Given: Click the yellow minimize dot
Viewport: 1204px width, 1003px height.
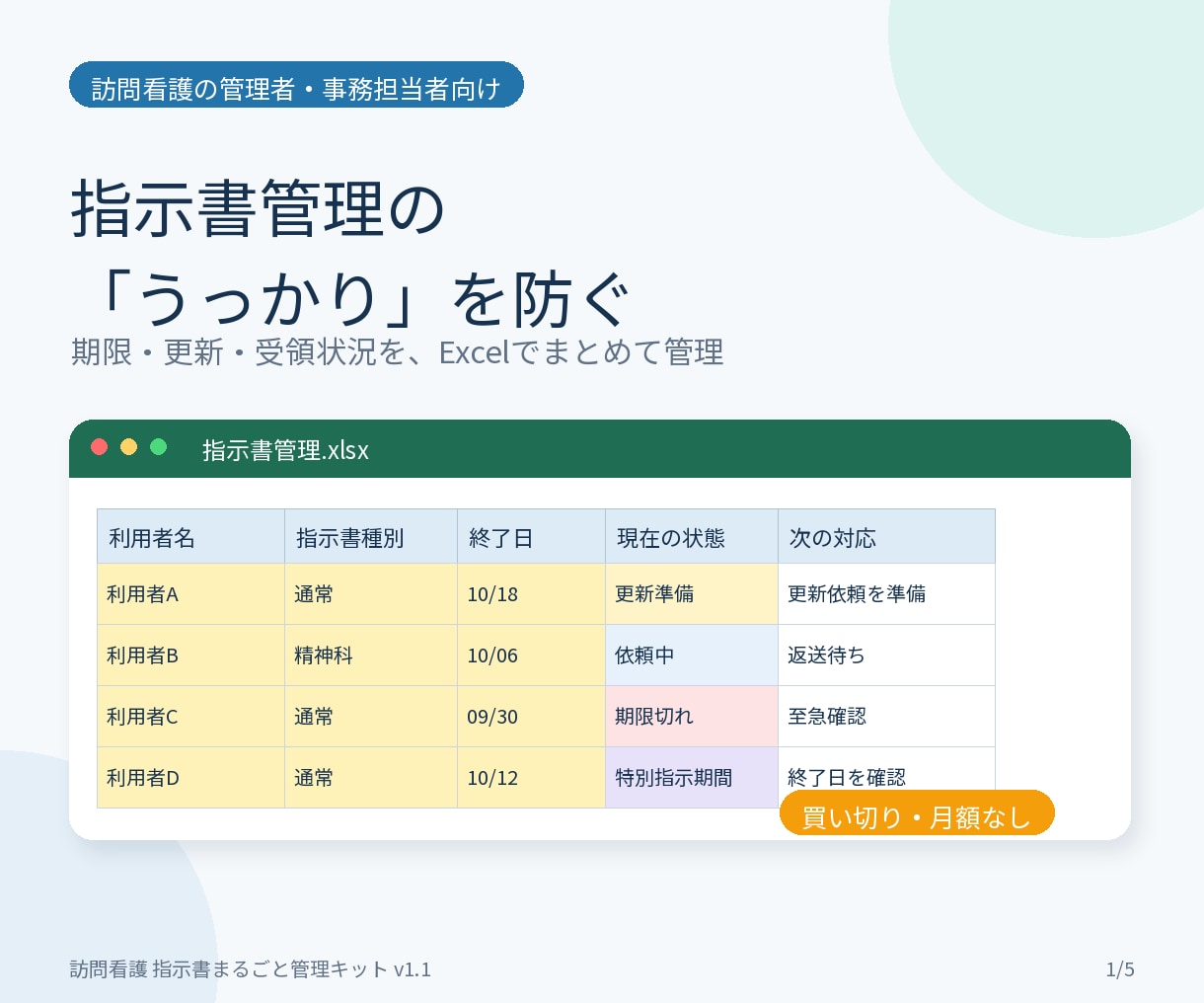Looking at the screenshot, I should point(128,447).
